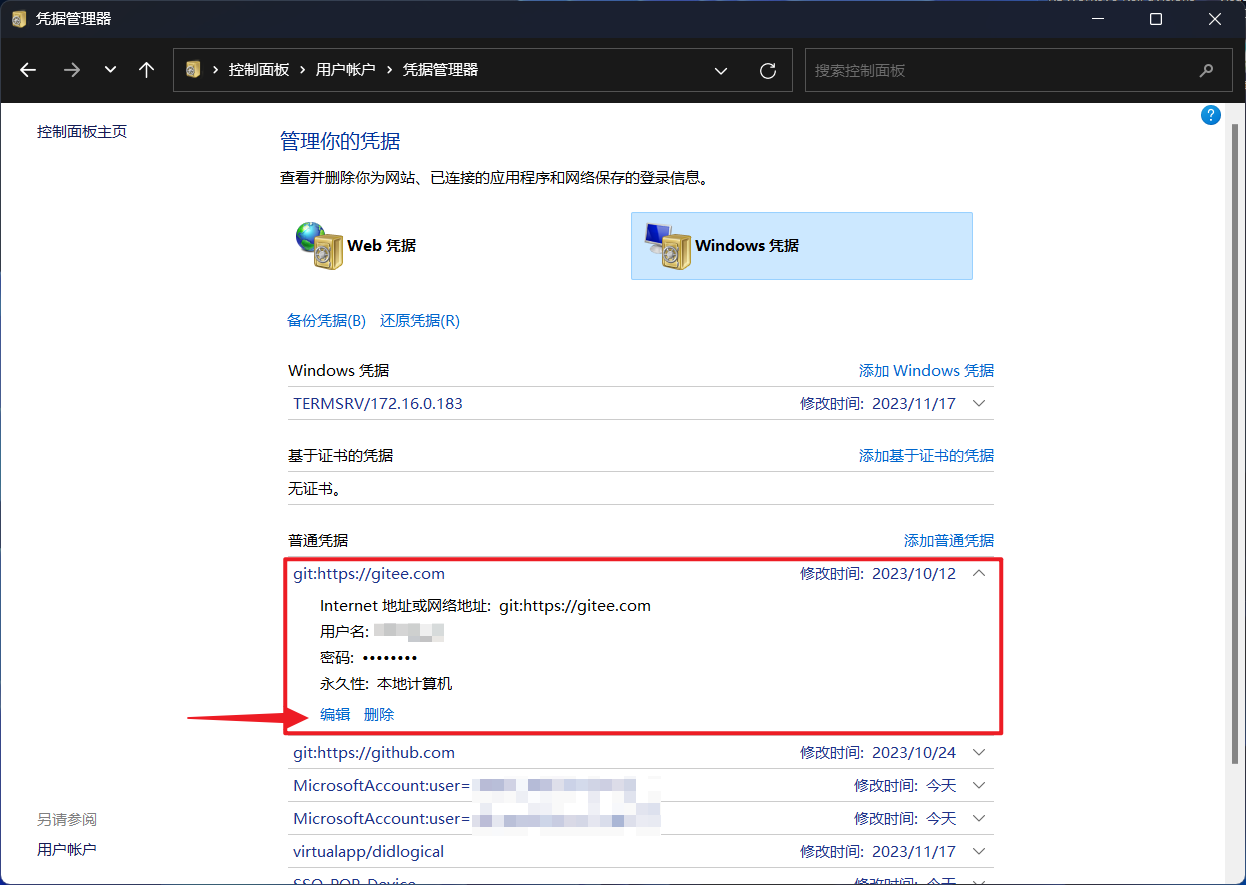Image resolution: width=1246 pixels, height=885 pixels.
Task: Click the title bar app icon
Action: (19, 19)
